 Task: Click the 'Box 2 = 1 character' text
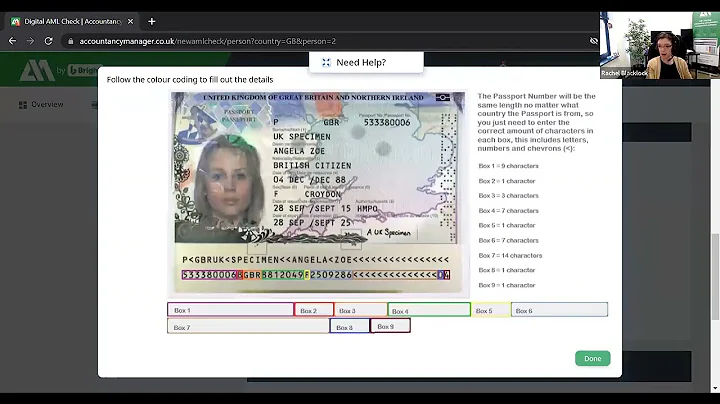click(x=507, y=181)
